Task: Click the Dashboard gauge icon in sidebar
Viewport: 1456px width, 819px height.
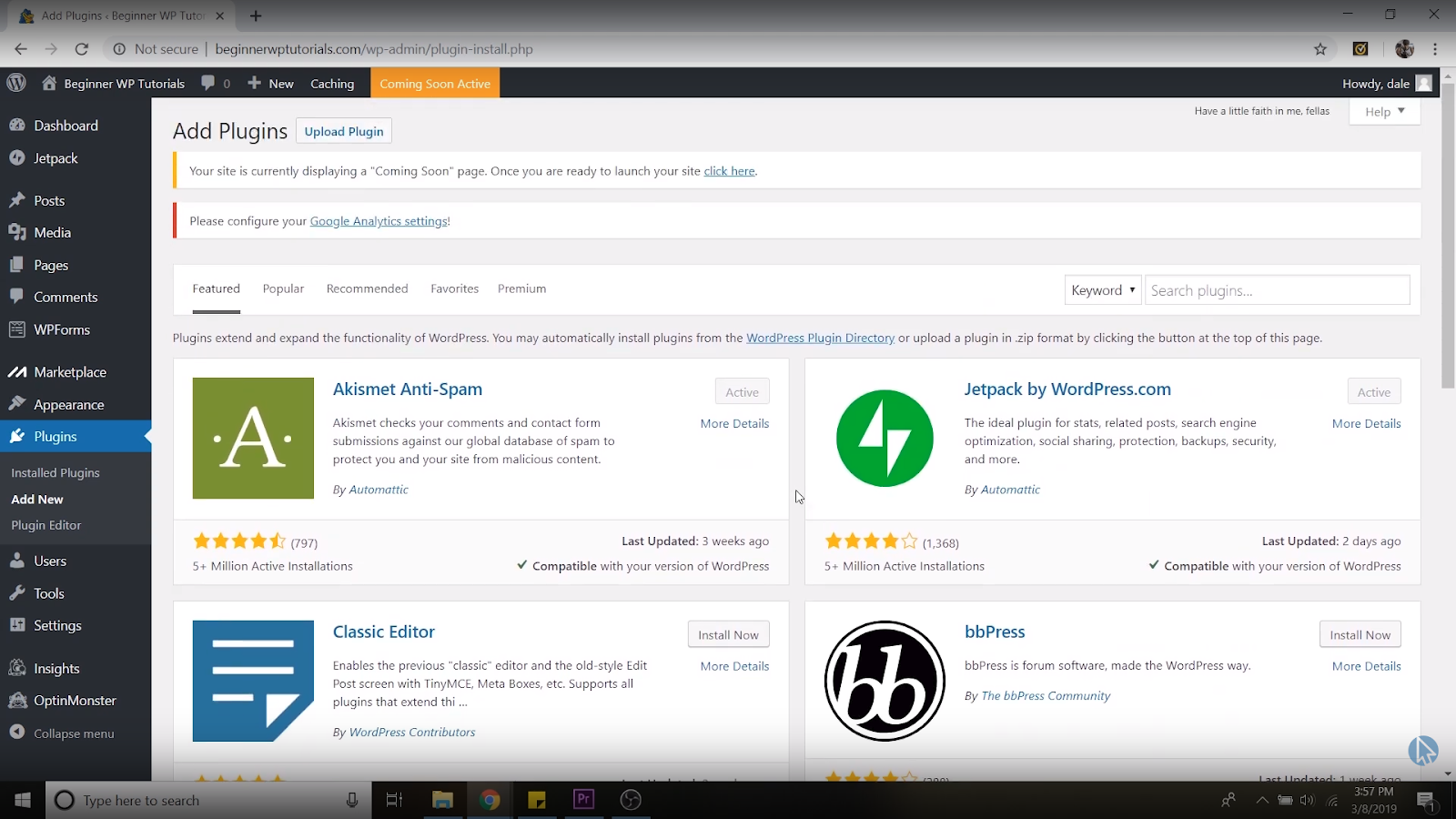Action: point(17,126)
